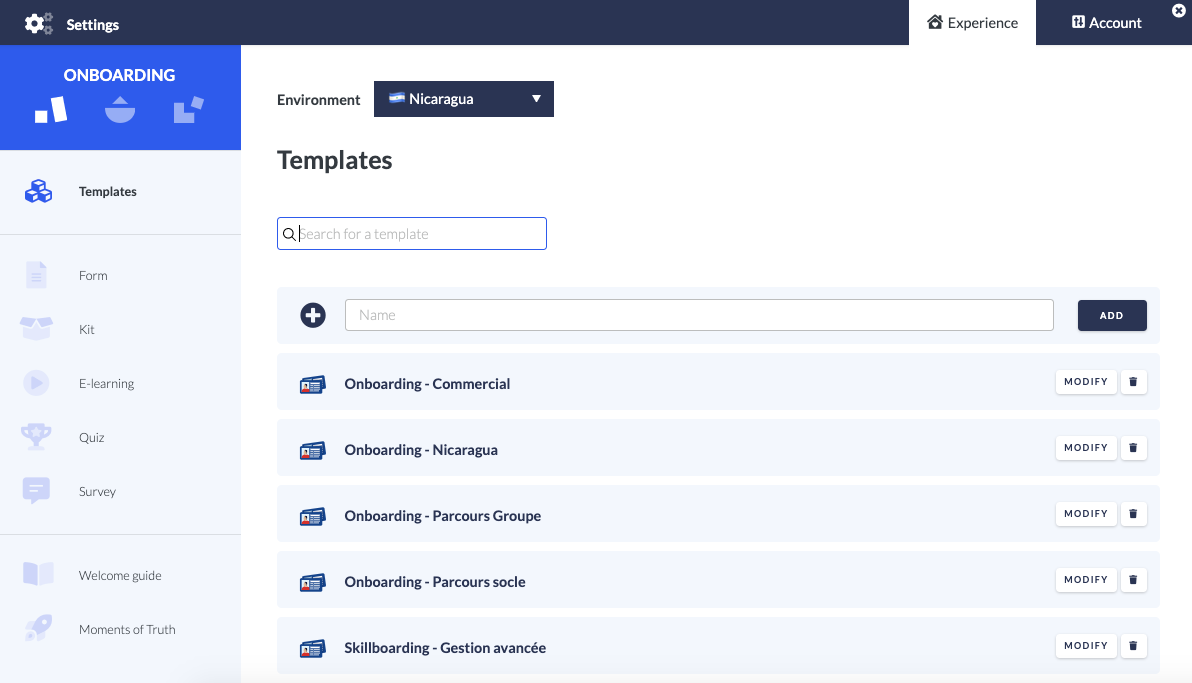Select the Onboarding - Parcours Groupe name
The height and width of the screenshot is (683, 1192).
[x=442, y=516]
